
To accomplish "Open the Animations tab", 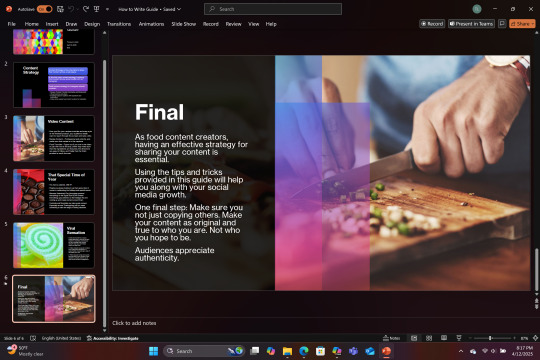I will click(x=151, y=24).
